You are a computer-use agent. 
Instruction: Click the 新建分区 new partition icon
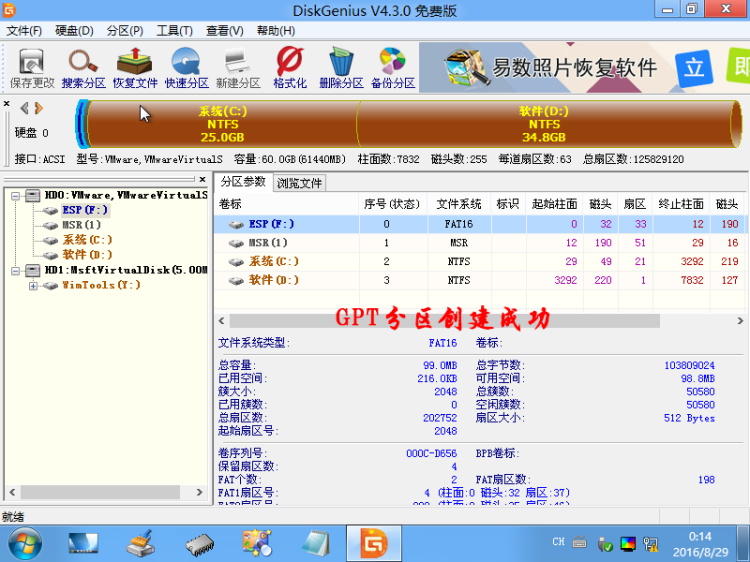(238, 68)
